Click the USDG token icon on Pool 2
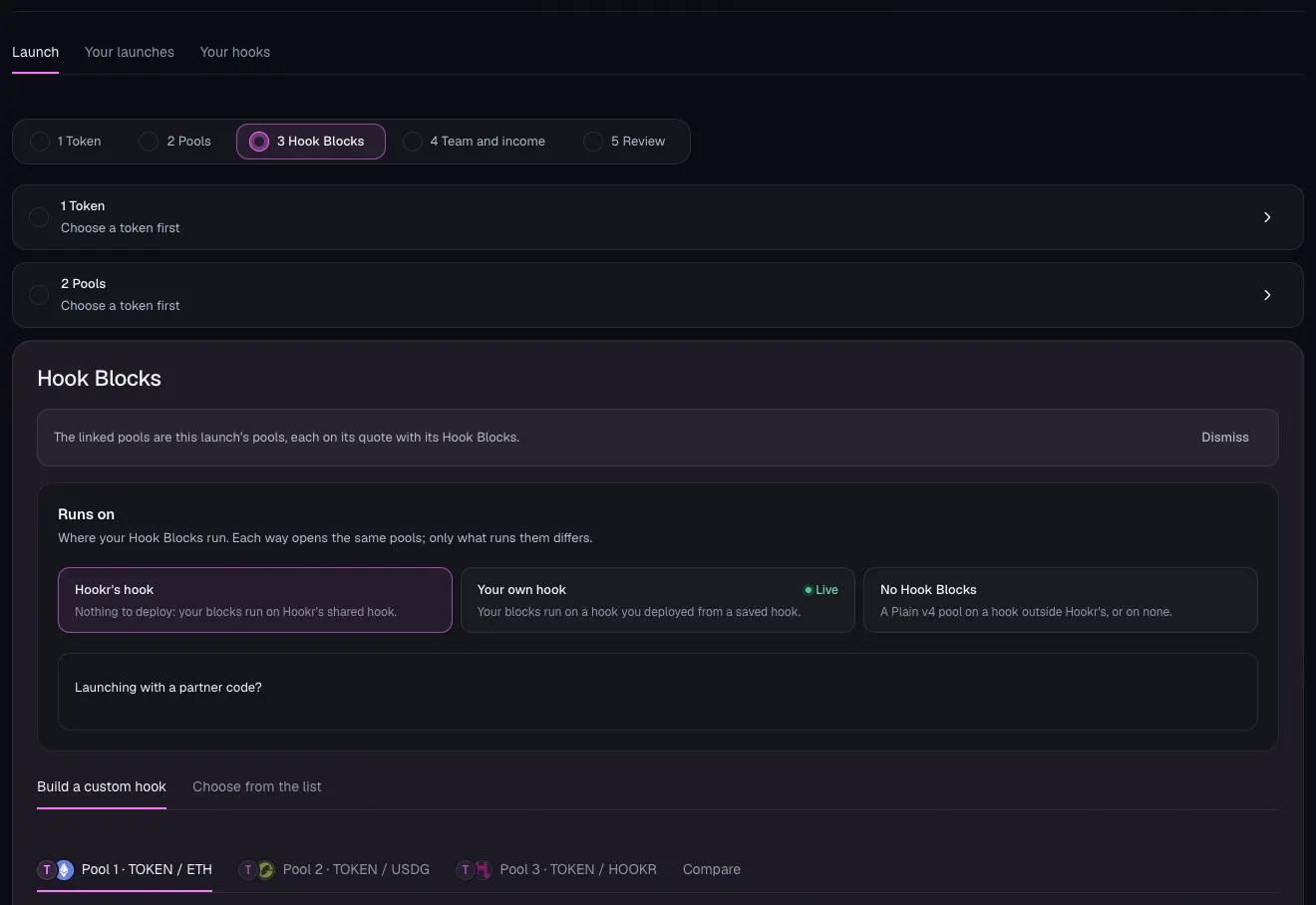This screenshot has width=1316, height=905. coord(266,870)
